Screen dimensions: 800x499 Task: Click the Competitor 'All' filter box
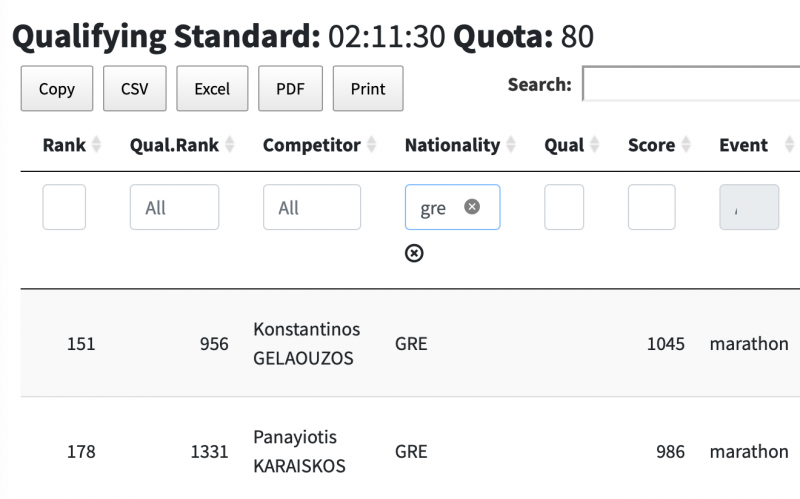(x=312, y=208)
